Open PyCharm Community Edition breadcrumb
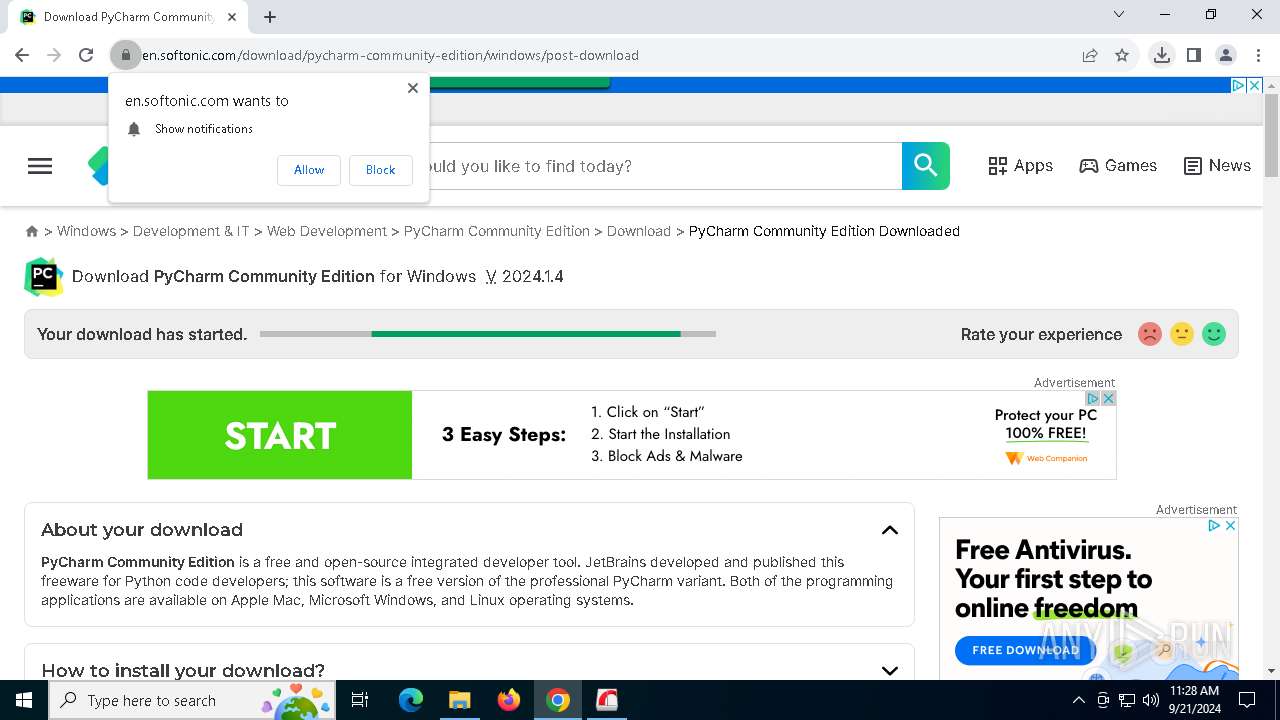This screenshot has height=720, width=1280. [497, 231]
